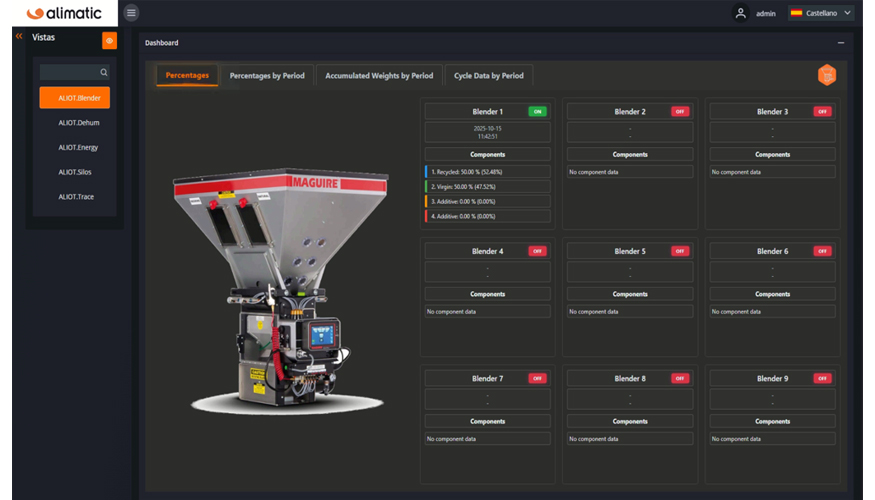Select ALIOT.Blender view
The image size is (875, 500).
click(x=75, y=98)
